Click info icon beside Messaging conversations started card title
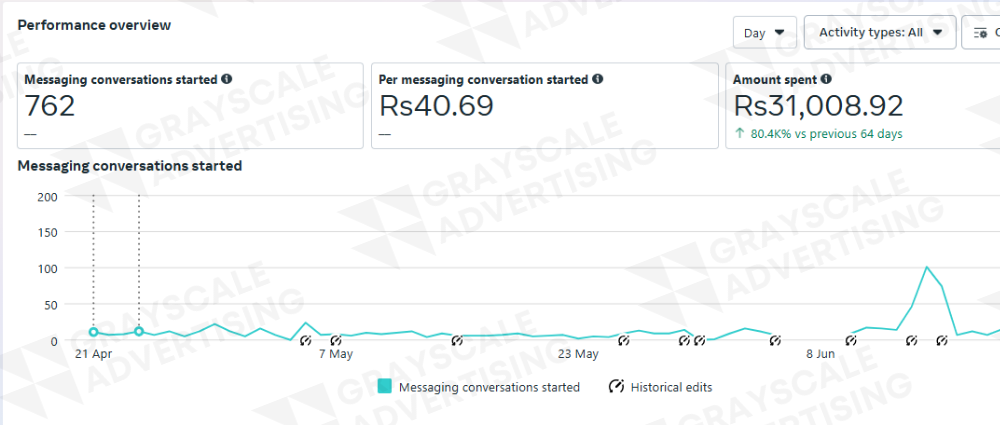 pyautogui.click(x=226, y=79)
